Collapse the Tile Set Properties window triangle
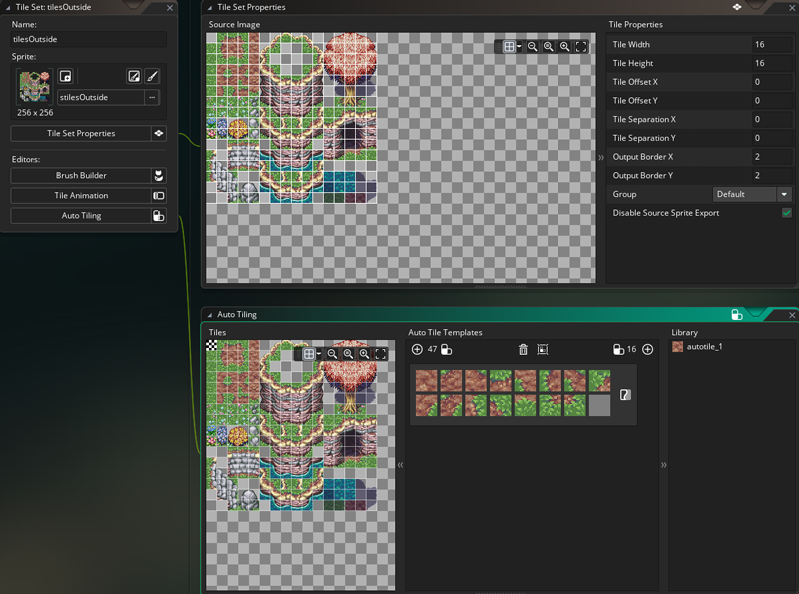This screenshot has width=799, height=594. click(x=209, y=8)
